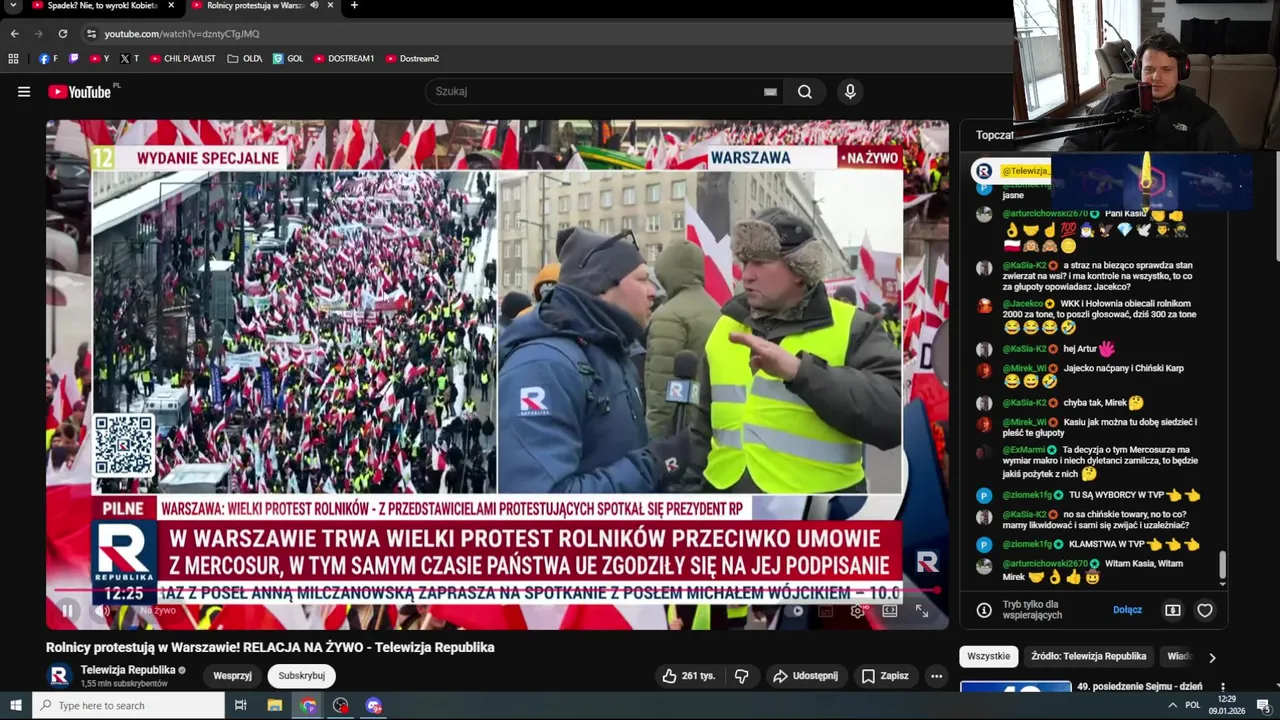Like the video with 261 tys.
This screenshot has height=720, width=1280.
click(x=689, y=676)
